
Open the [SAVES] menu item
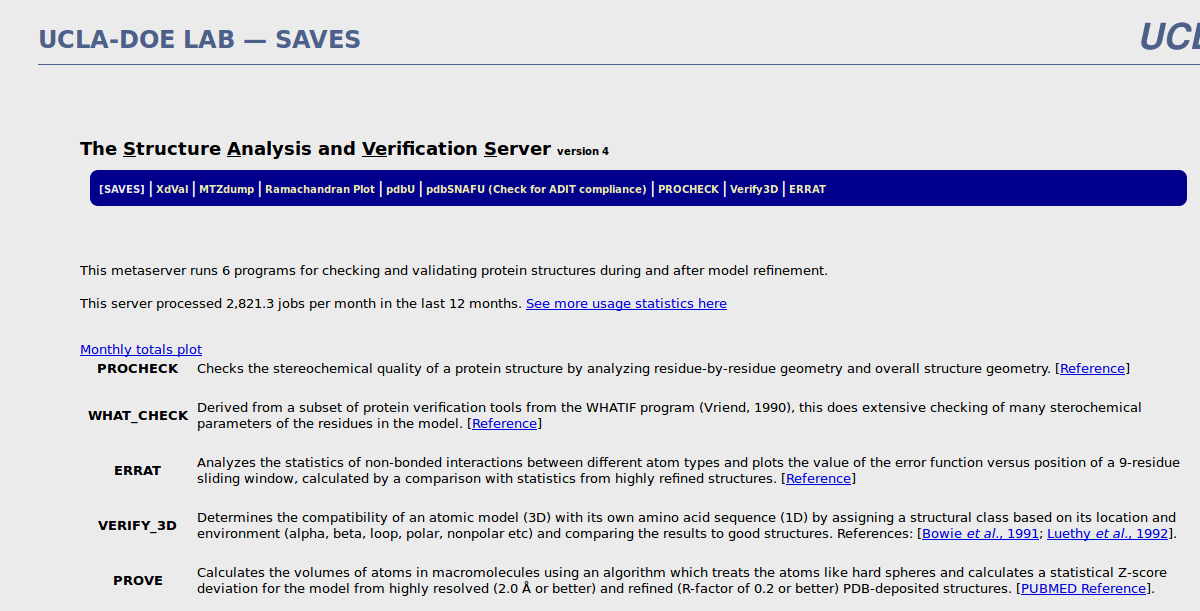(122, 189)
